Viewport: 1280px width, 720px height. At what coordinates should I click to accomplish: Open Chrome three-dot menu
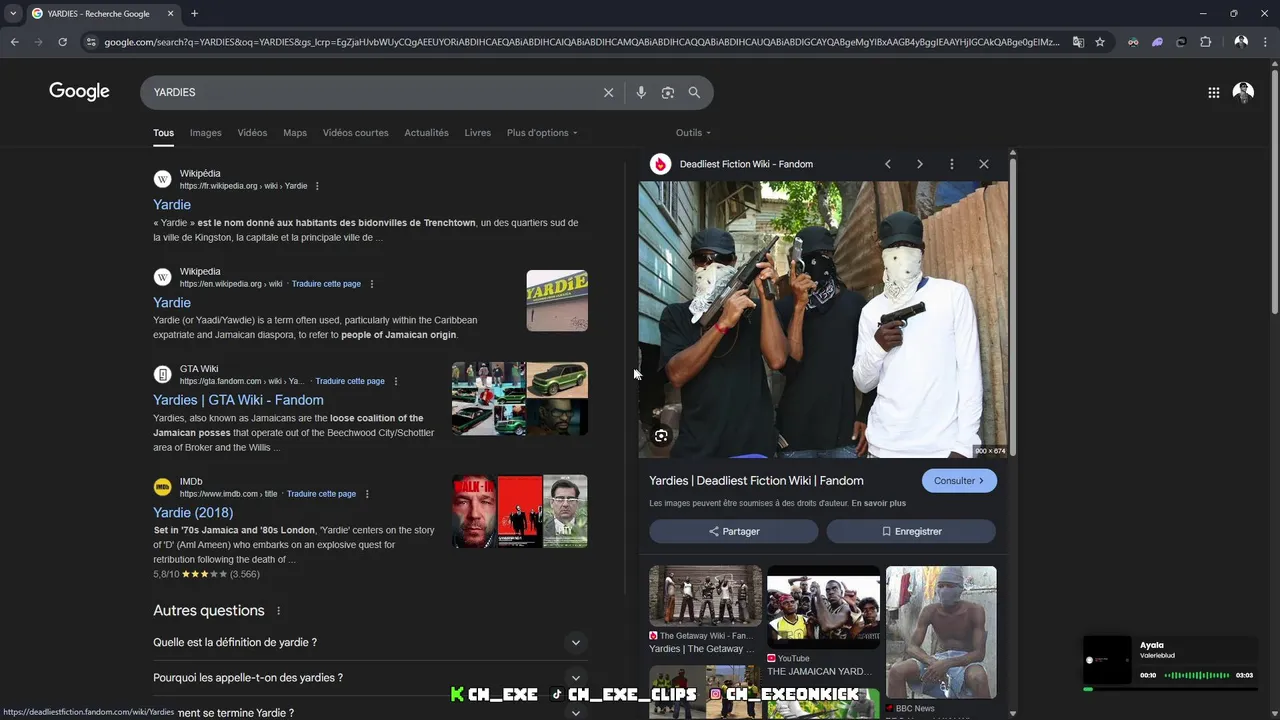point(1266,42)
